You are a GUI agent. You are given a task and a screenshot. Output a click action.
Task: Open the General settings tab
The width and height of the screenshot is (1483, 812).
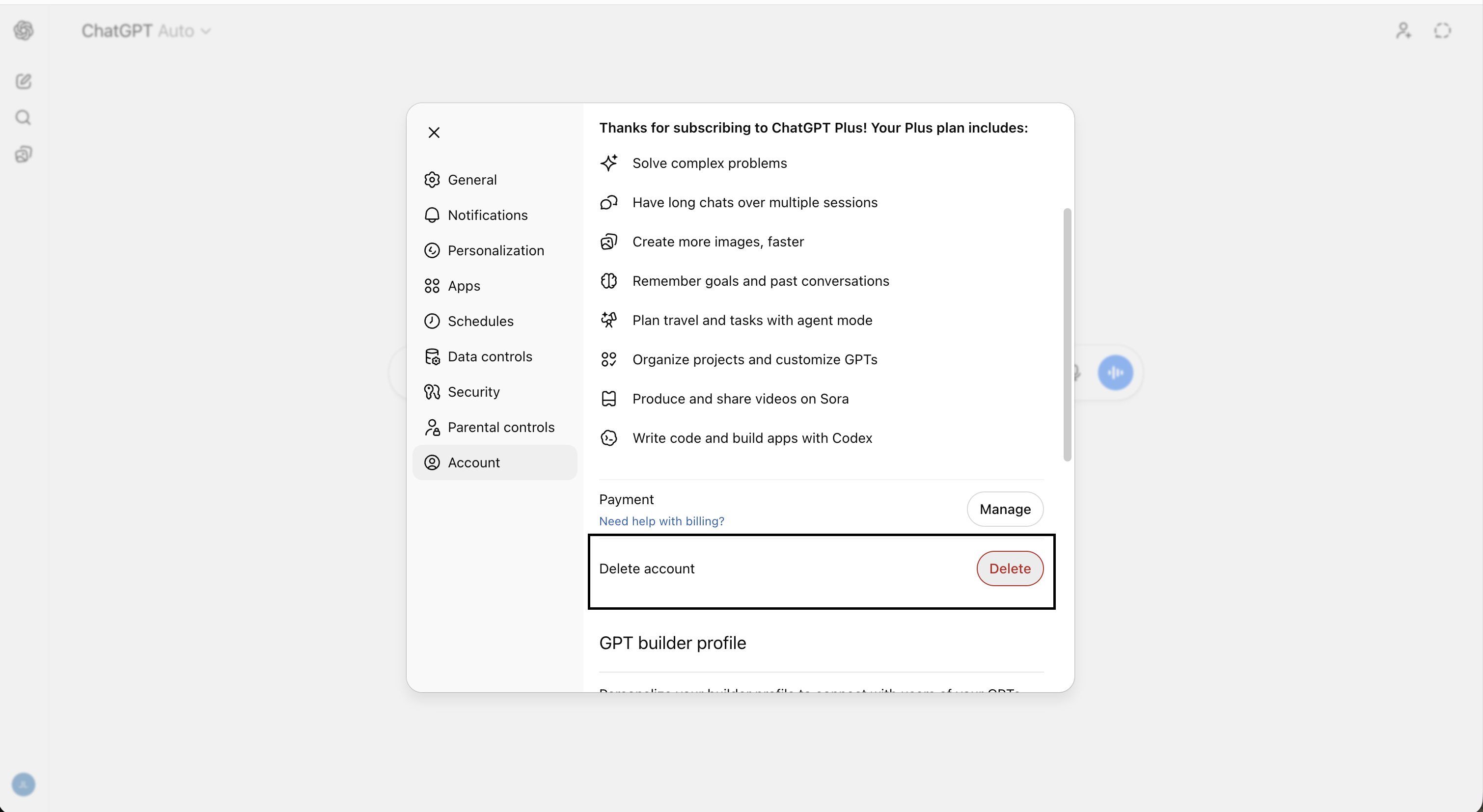click(472, 180)
